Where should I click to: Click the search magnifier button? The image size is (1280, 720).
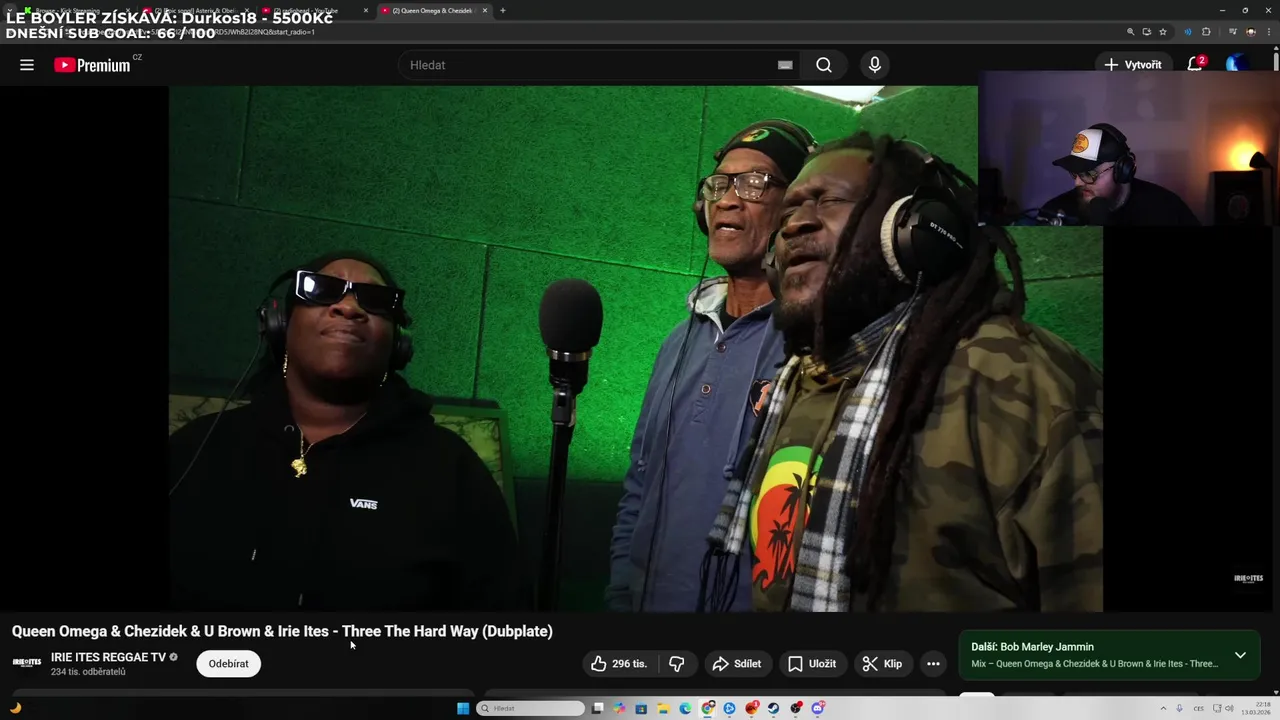pos(823,65)
